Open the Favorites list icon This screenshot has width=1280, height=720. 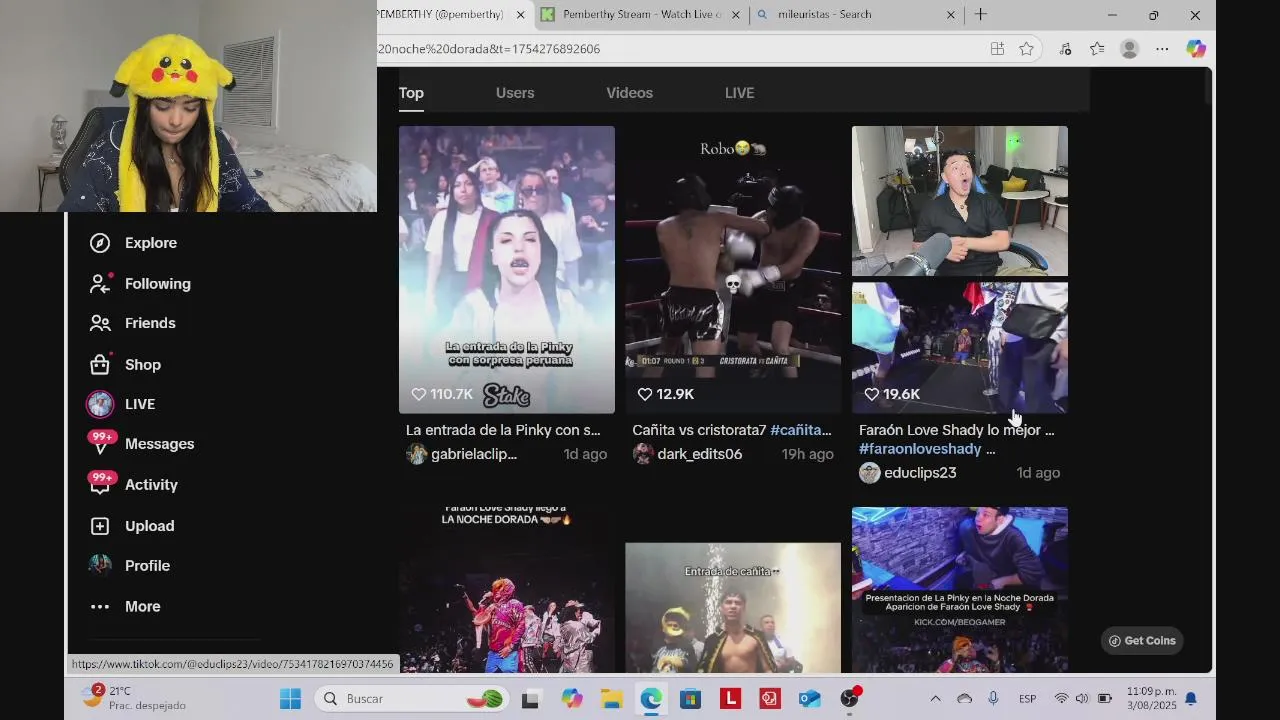tap(1097, 49)
